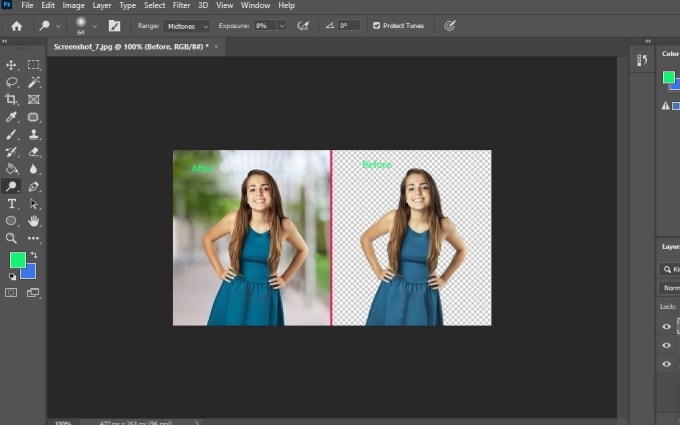680x425 pixels.
Task: Toggle Quick Mask mode
Action: click(11, 293)
